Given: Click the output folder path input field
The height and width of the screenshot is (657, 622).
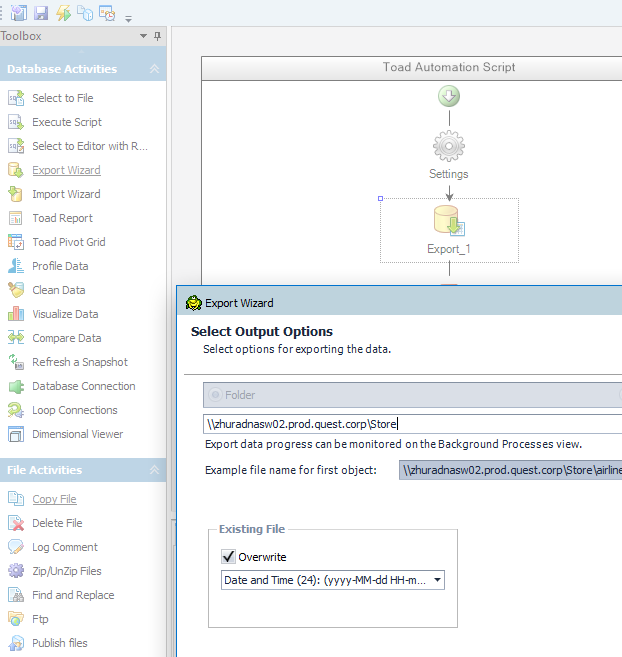Looking at the screenshot, I should pos(413,424).
